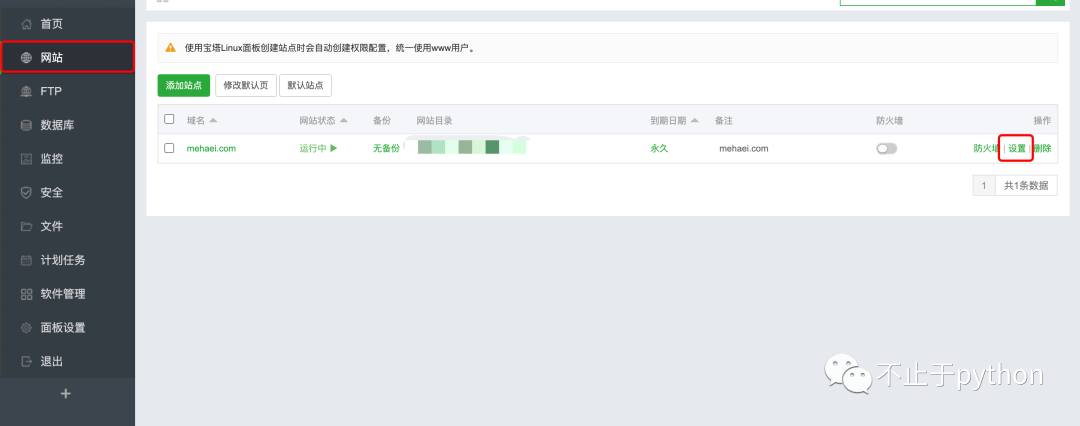The width and height of the screenshot is (1080, 426).
Task: Click the home icon in the sidebar
Action: tap(27, 23)
